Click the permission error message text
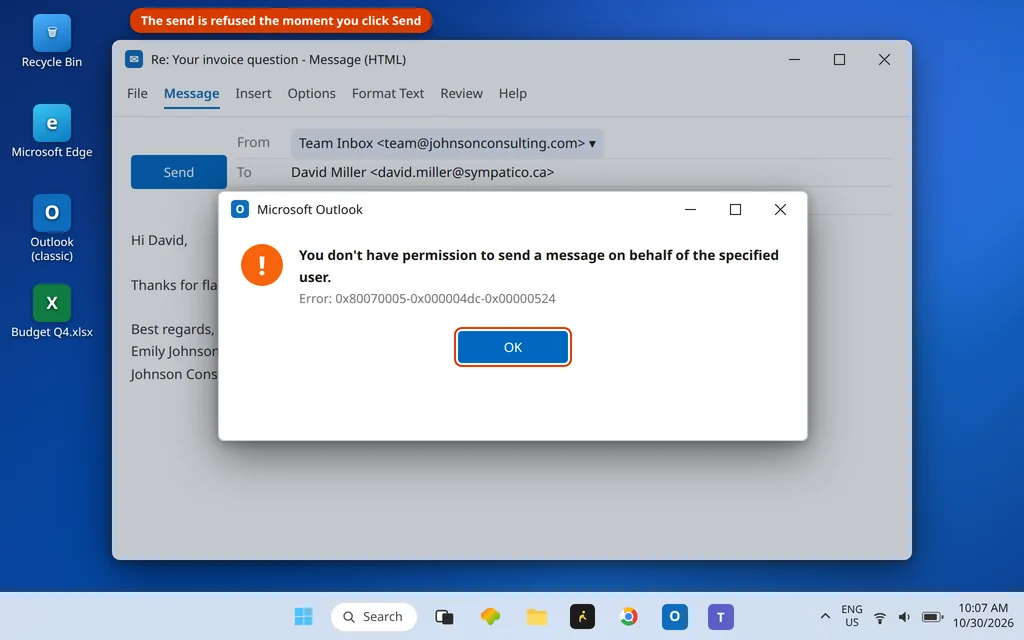1024x640 pixels. (x=539, y=266)
